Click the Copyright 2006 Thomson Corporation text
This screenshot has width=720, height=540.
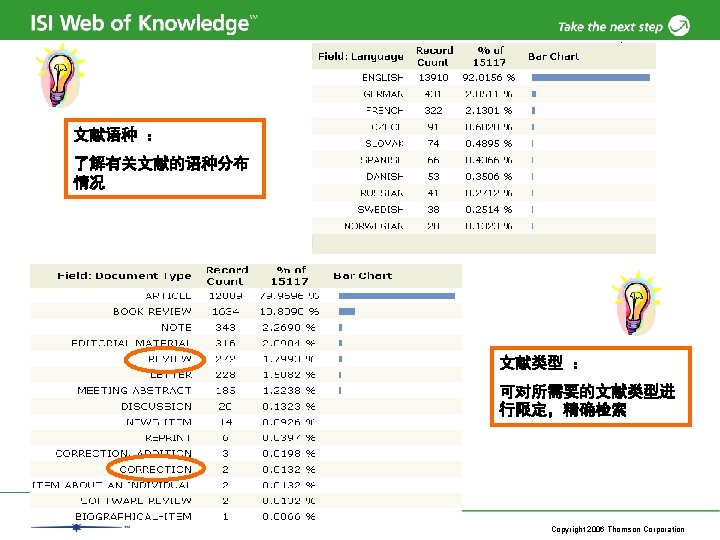pyautogui.click(x=618, y=529)
